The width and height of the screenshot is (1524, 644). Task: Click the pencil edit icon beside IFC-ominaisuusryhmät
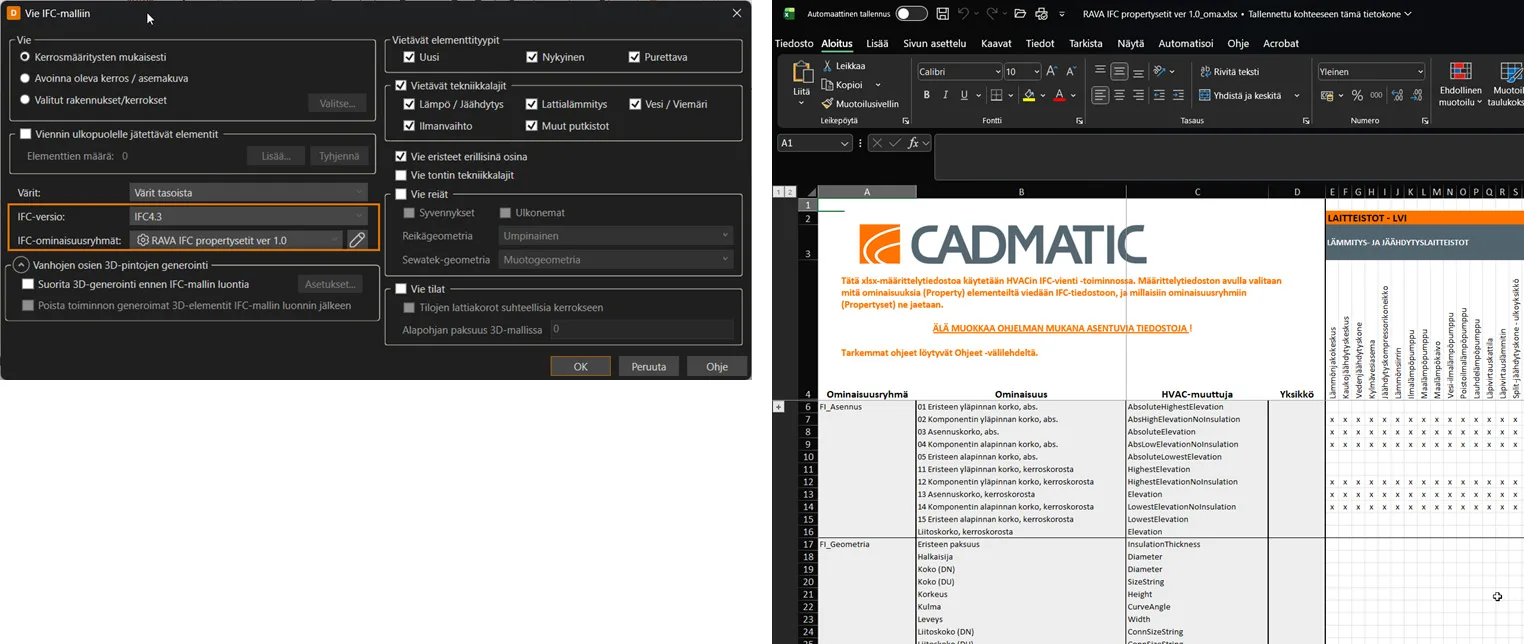[x=357, y=240]
